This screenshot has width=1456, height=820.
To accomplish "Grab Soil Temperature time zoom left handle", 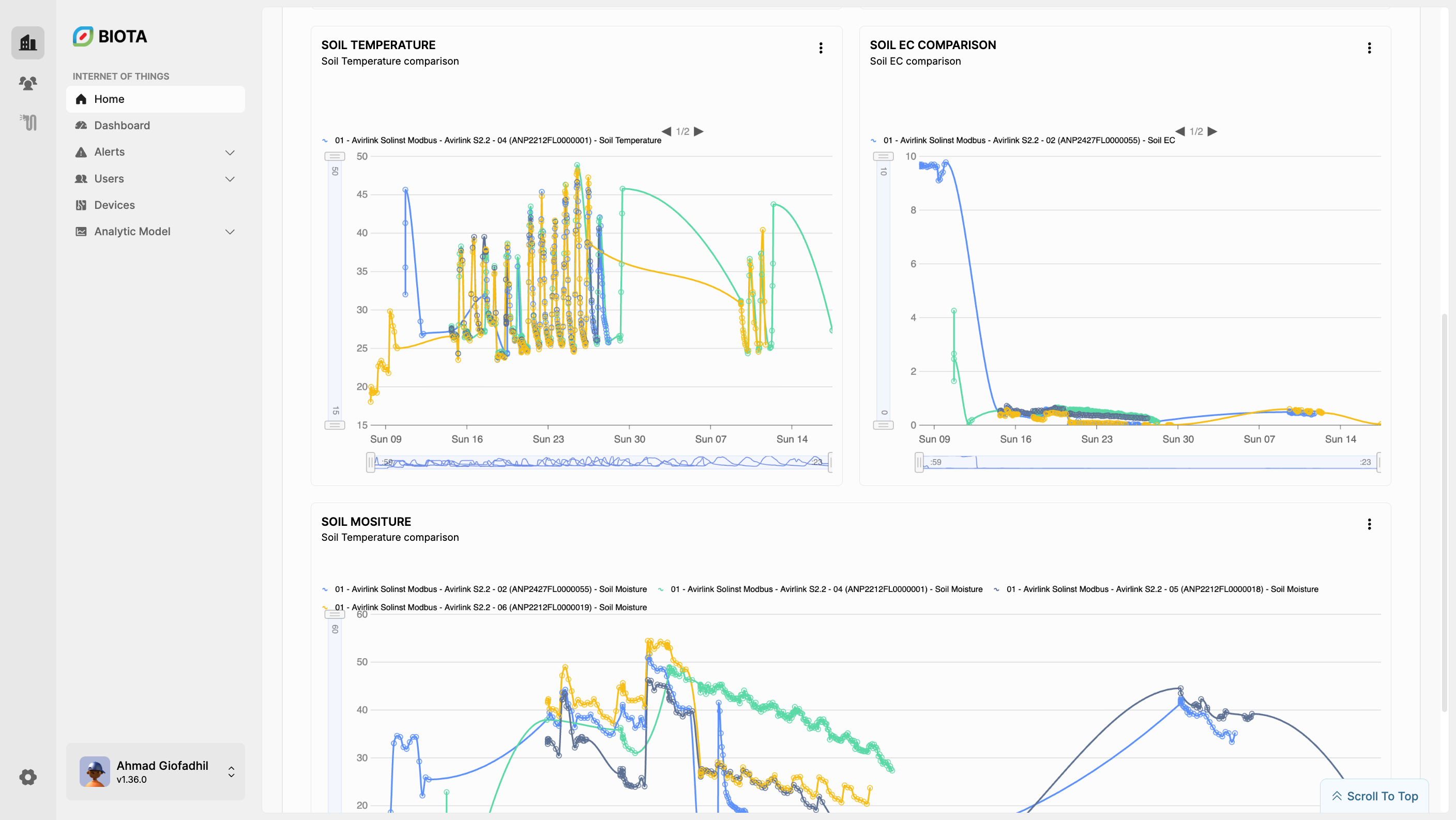I will click(x=371, y=462).
